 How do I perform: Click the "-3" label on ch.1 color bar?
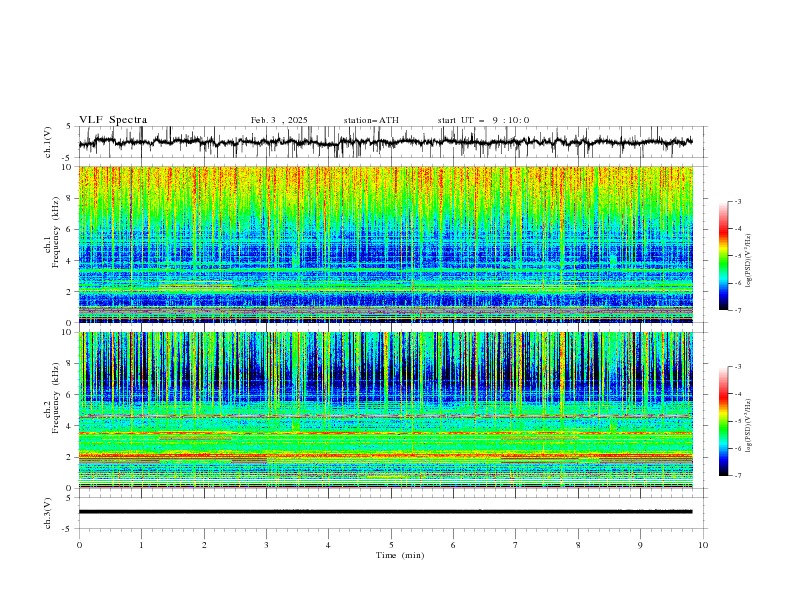coord(737,201)
